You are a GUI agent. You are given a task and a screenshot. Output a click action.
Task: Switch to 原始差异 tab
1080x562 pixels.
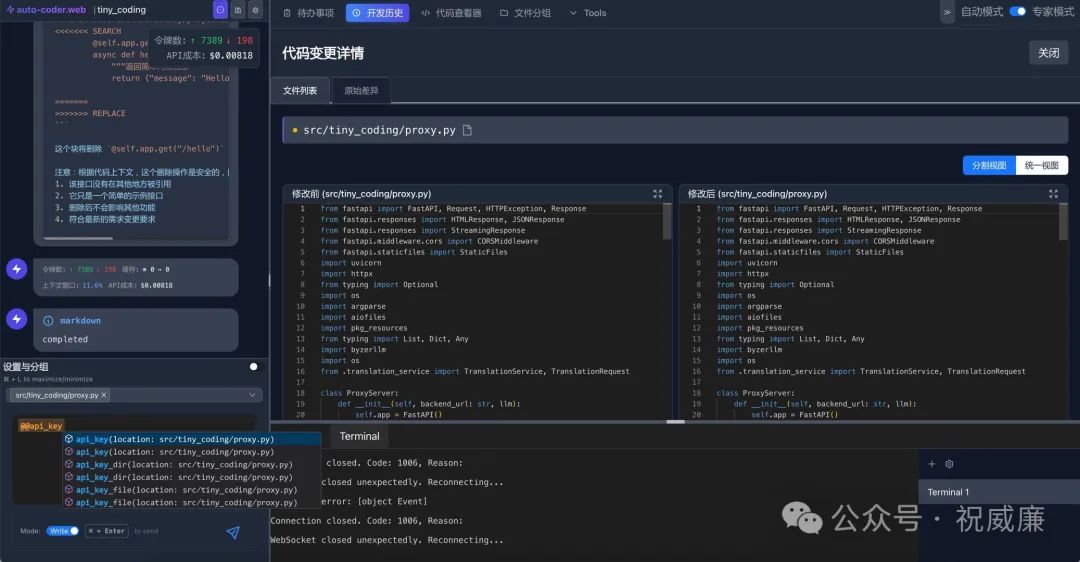[x=361, y=91]
